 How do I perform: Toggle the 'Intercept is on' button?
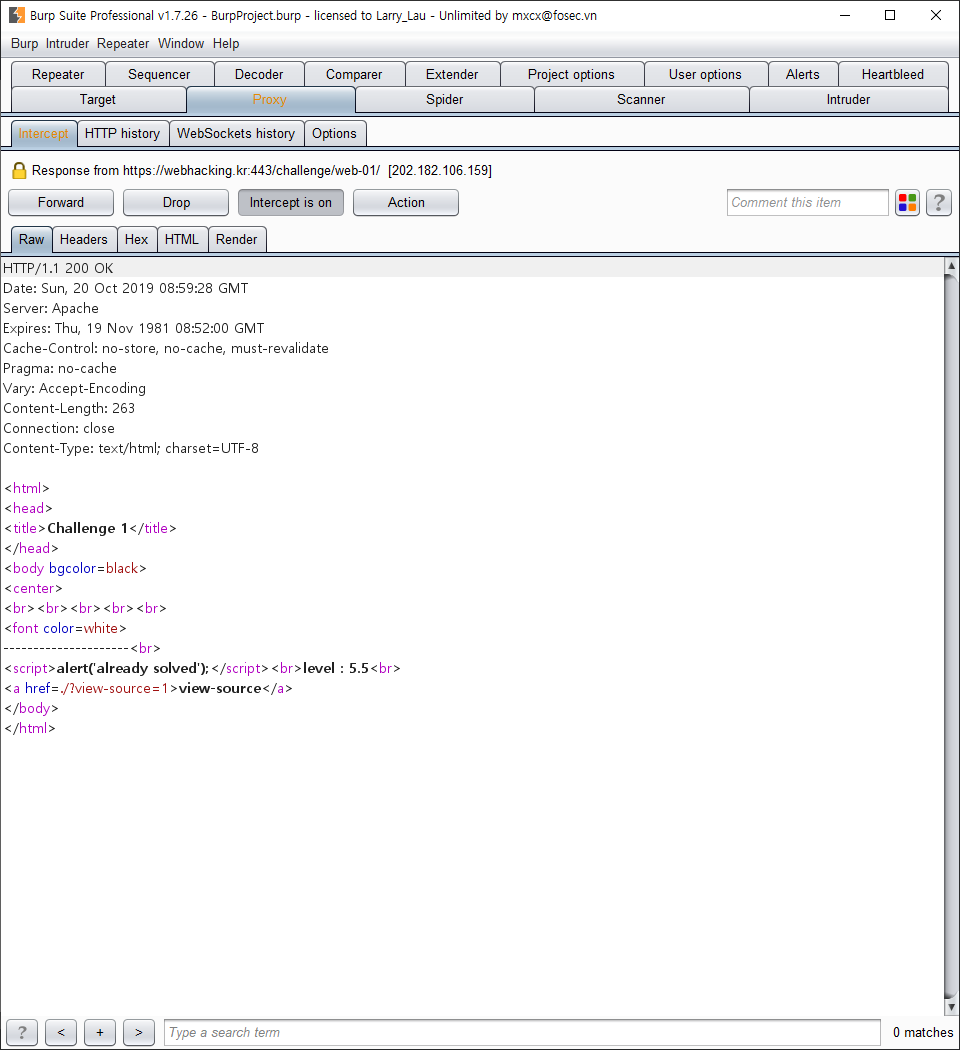click(x=291, y=203)
